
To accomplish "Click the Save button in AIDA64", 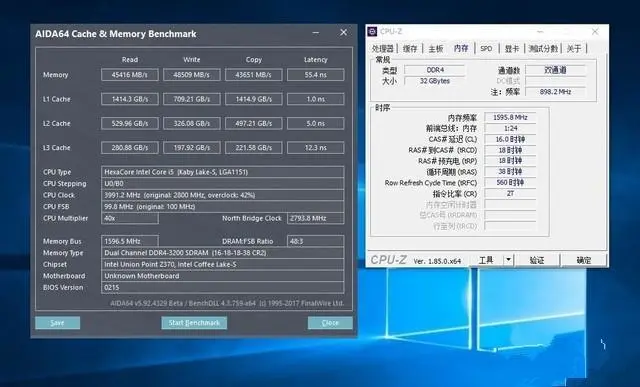I will coord(58,323).
